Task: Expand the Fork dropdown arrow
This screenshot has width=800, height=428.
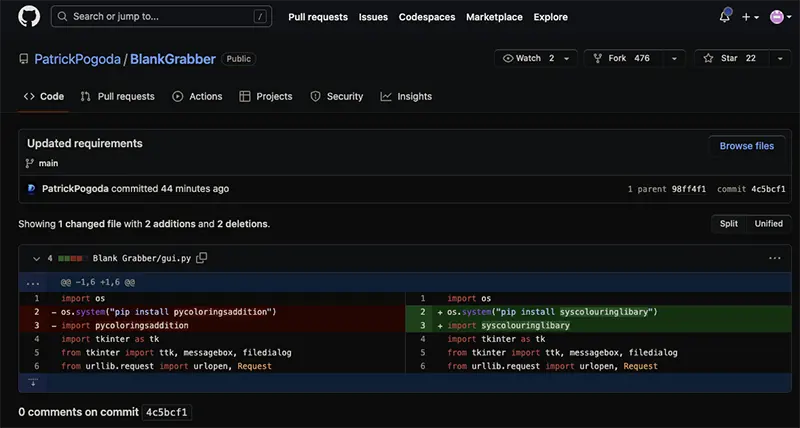Action: (x=674, y=59)
